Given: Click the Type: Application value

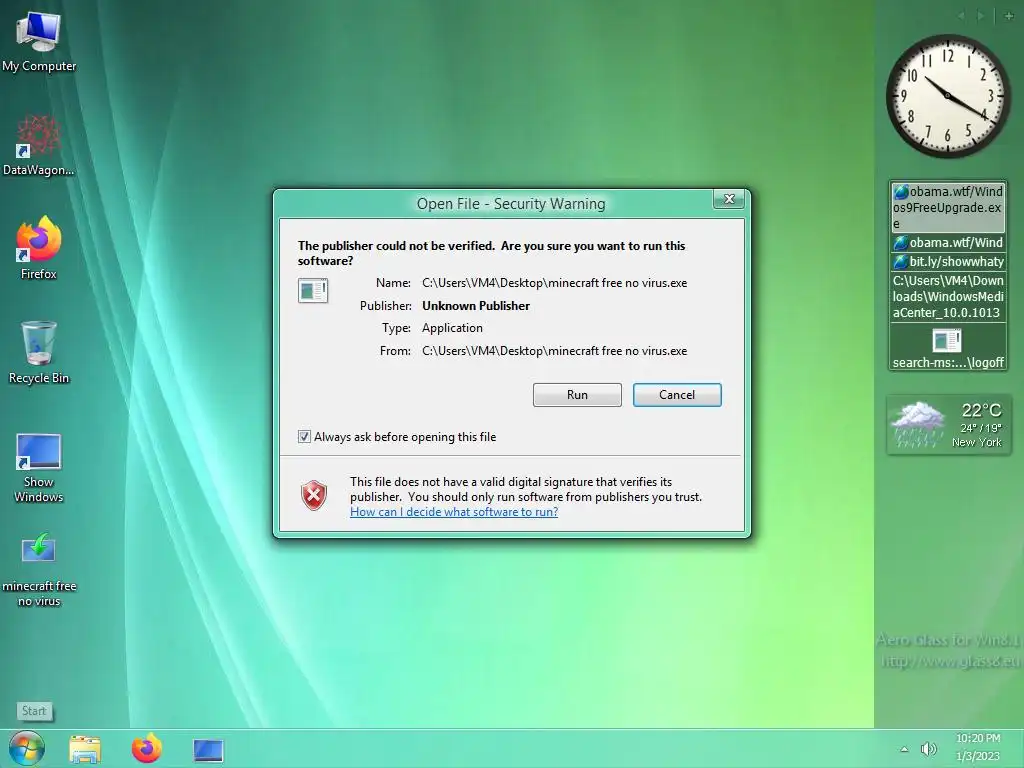Looking at the screenshot, I should click(x=452, y=328).
